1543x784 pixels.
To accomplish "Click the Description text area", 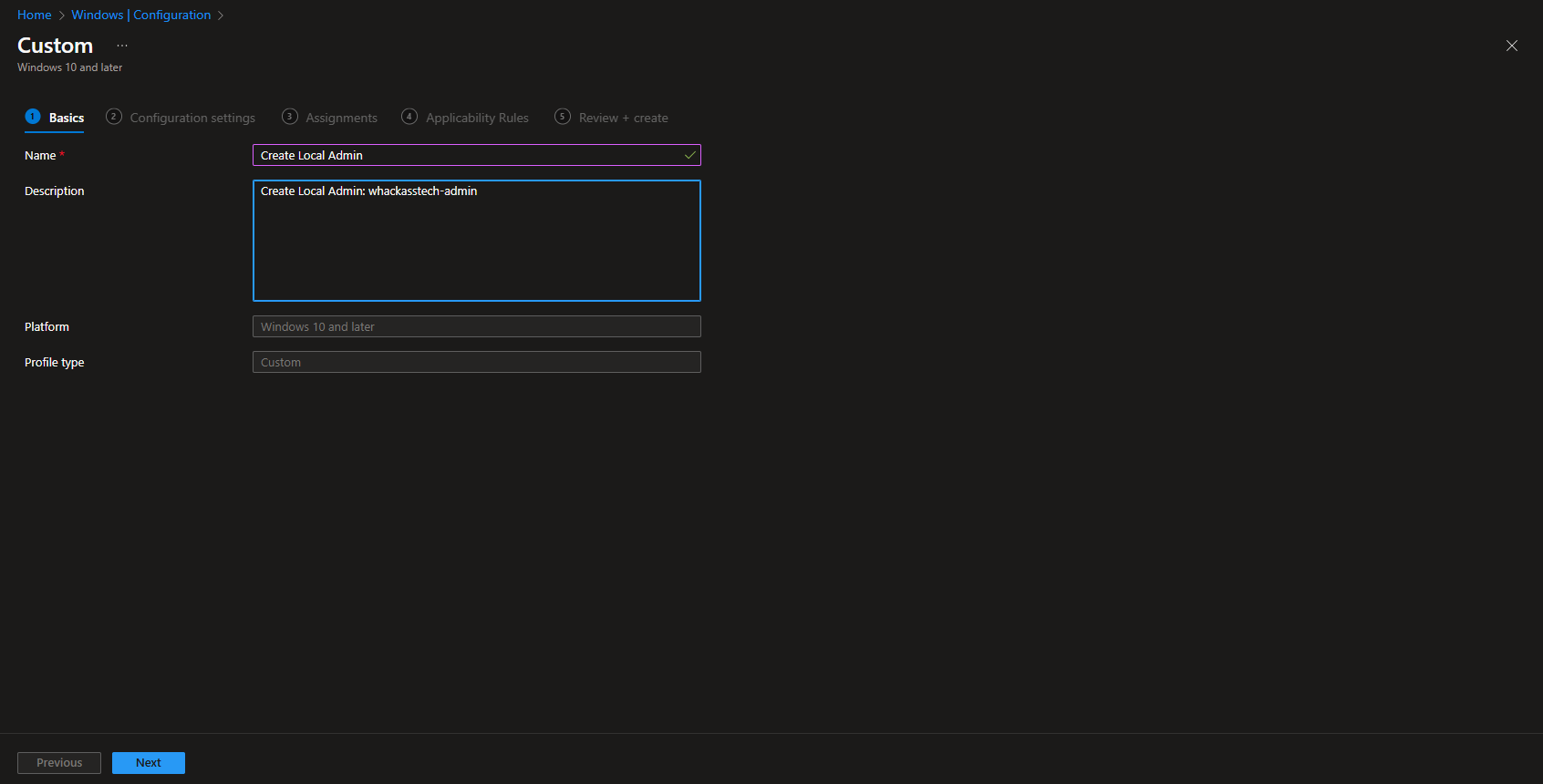I will (x=476, y=241).
